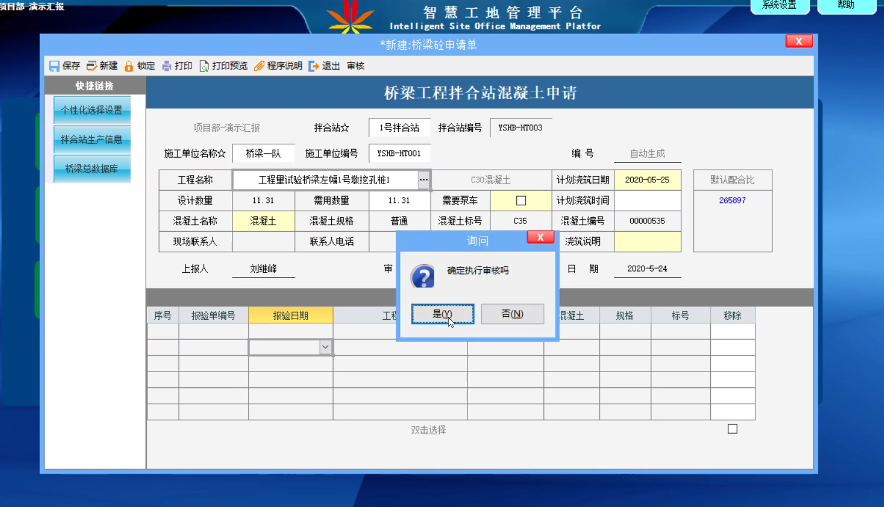Open Program Instructions (程序说明) icon
The image size is (884, 507).
tap(259, 66)
